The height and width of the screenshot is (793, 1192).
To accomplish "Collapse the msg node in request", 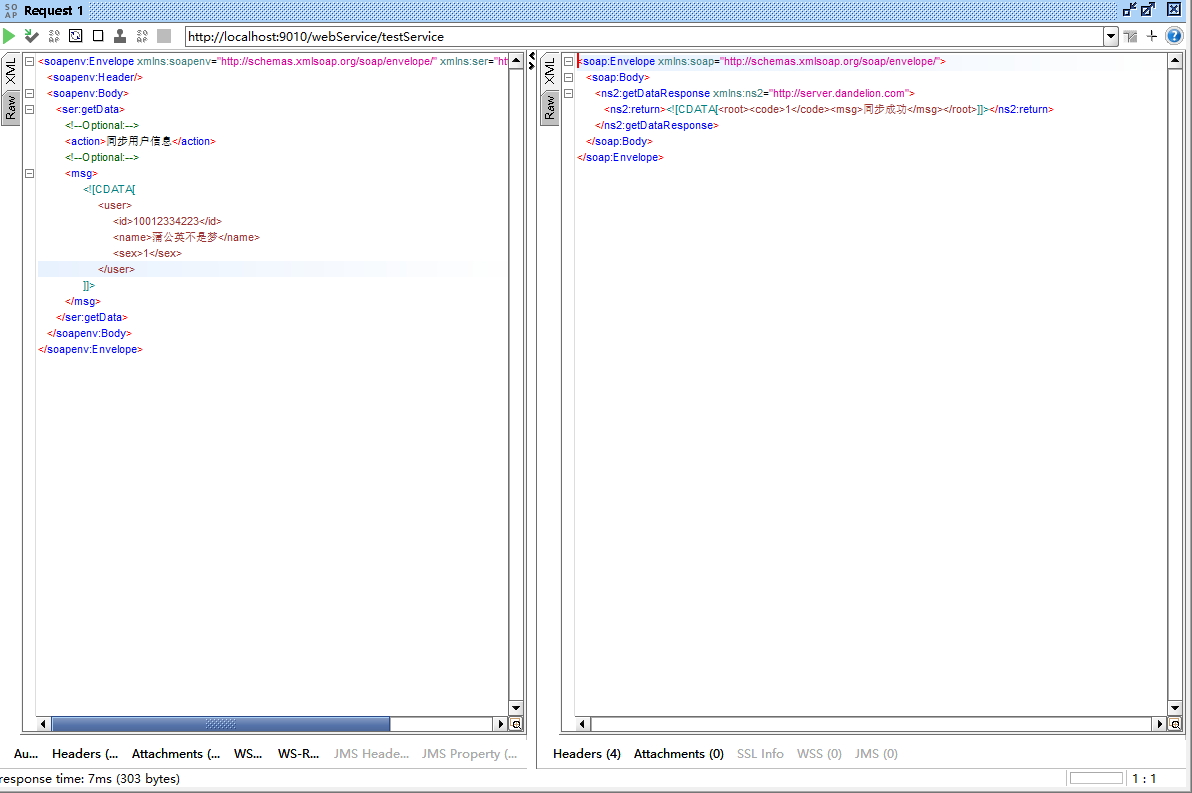I will pyautogui.click(x=30, y=173).
